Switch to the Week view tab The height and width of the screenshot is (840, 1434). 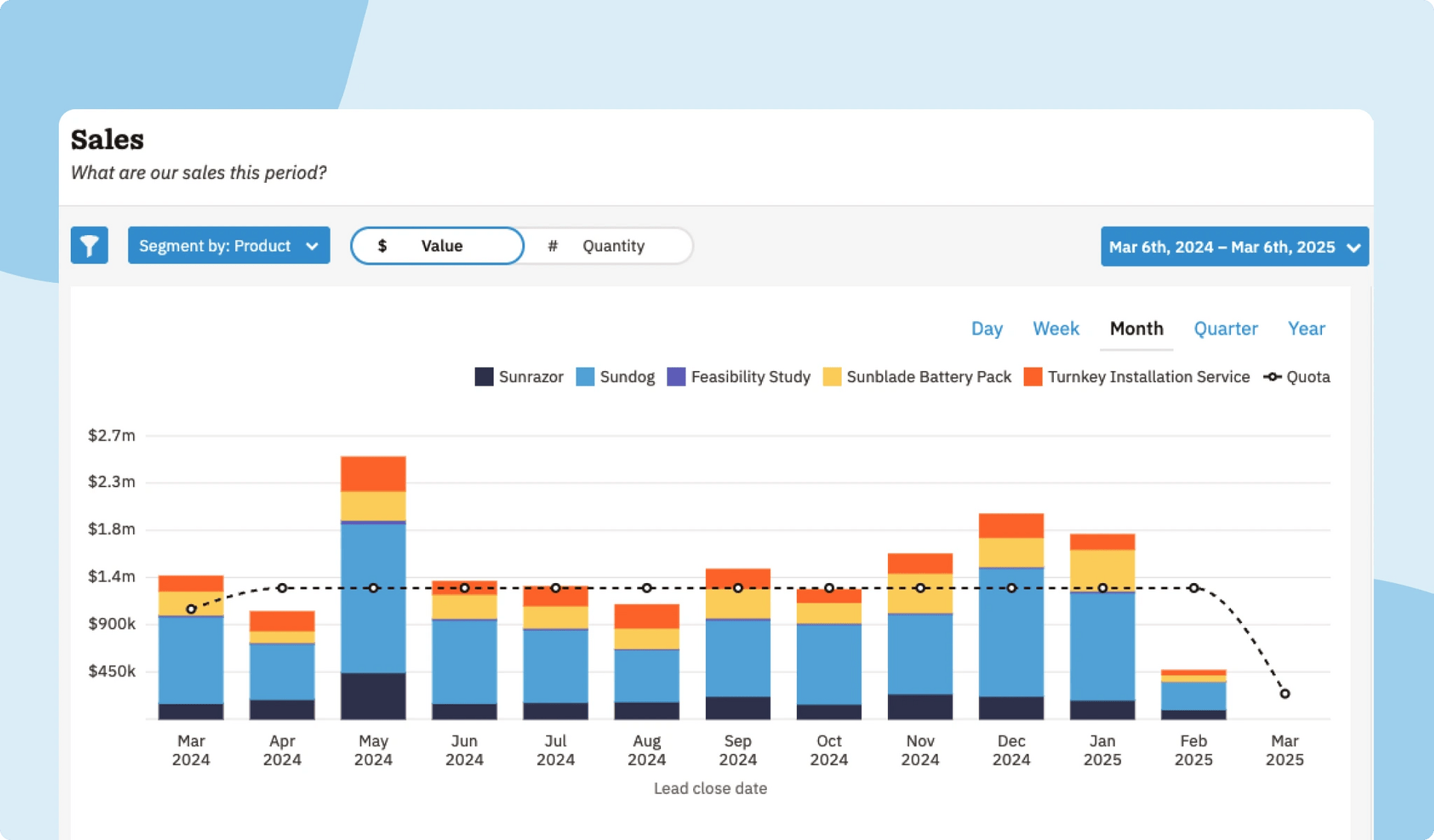(x=1055, y=329)
